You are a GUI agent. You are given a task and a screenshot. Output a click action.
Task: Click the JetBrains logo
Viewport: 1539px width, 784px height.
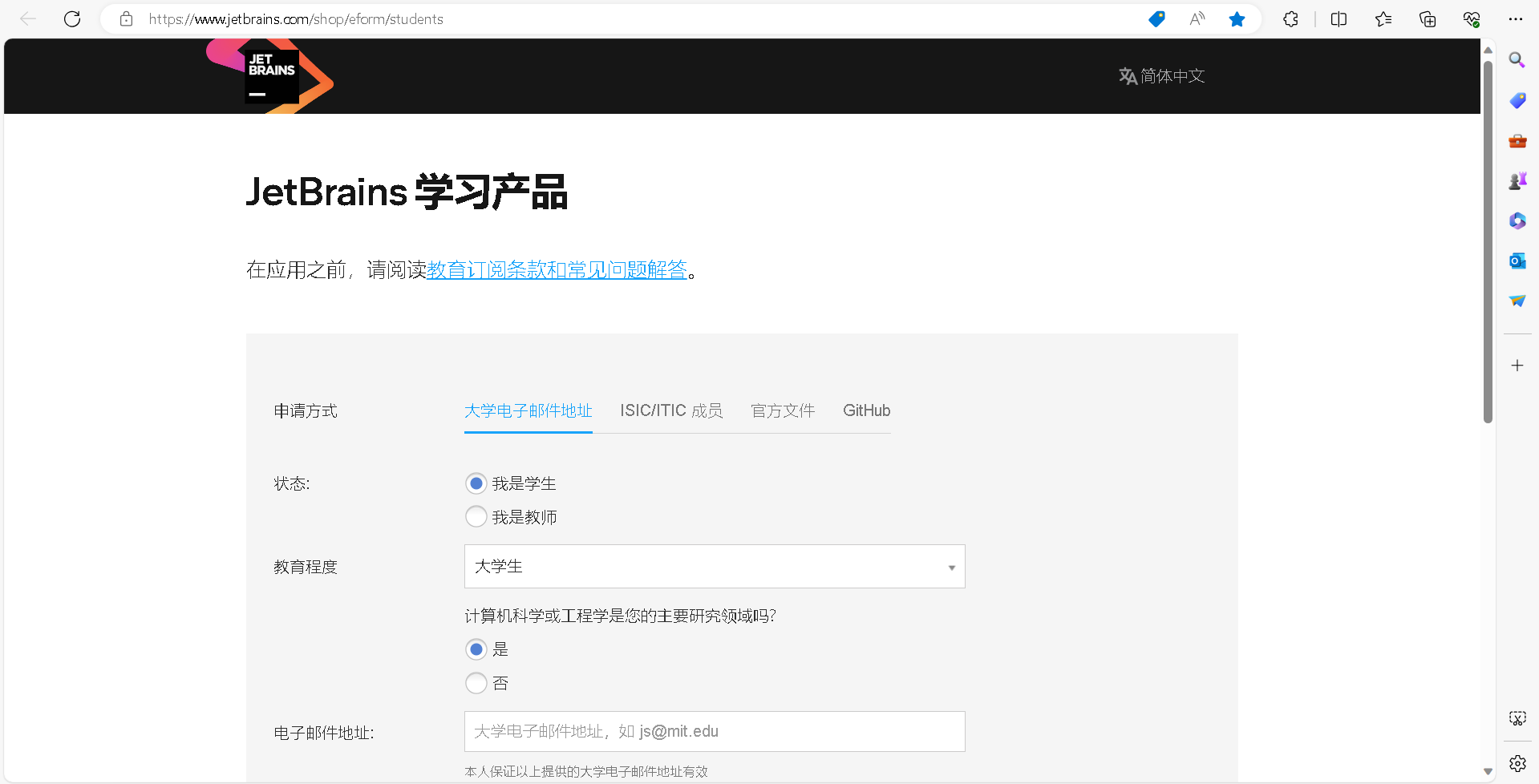point(270,76)
